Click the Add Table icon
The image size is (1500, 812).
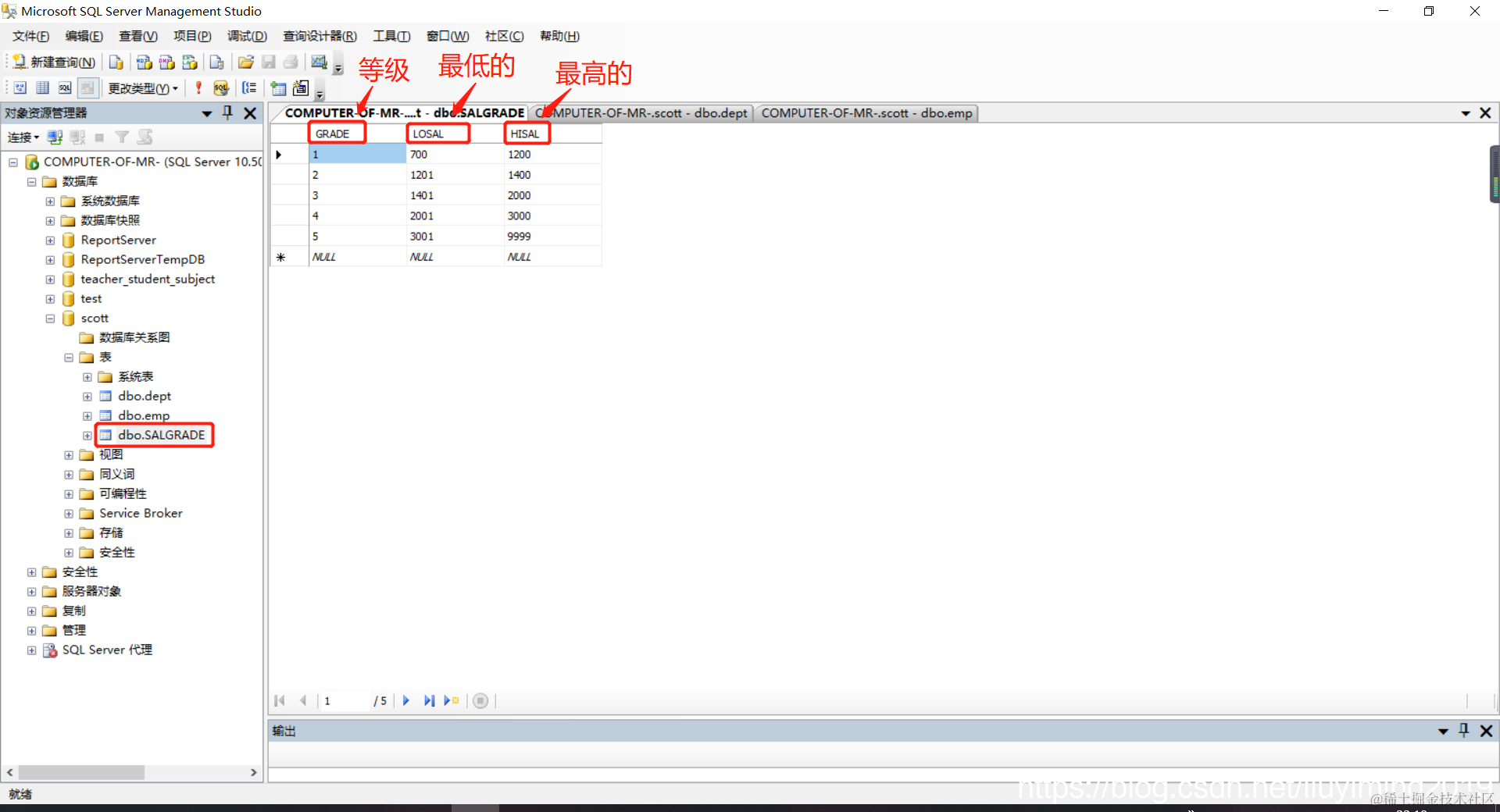point(278,88)
